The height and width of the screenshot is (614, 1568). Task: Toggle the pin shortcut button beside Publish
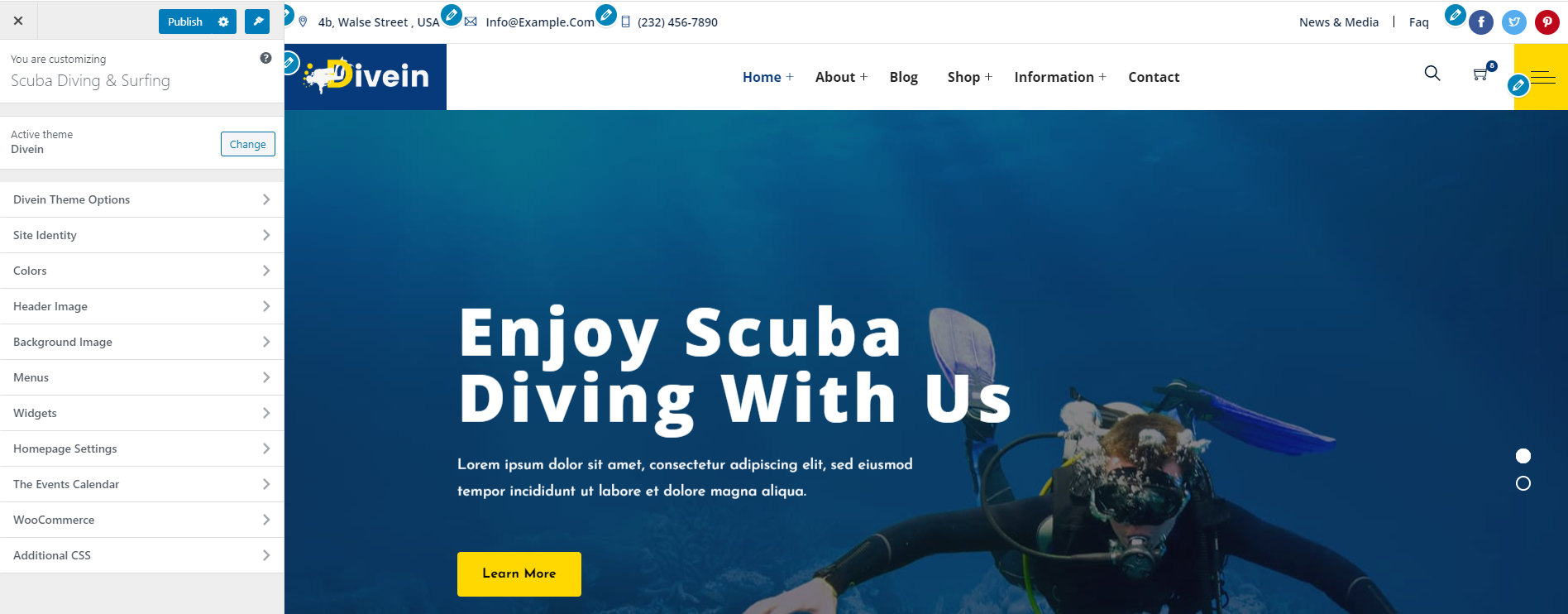tap(257, 22)
